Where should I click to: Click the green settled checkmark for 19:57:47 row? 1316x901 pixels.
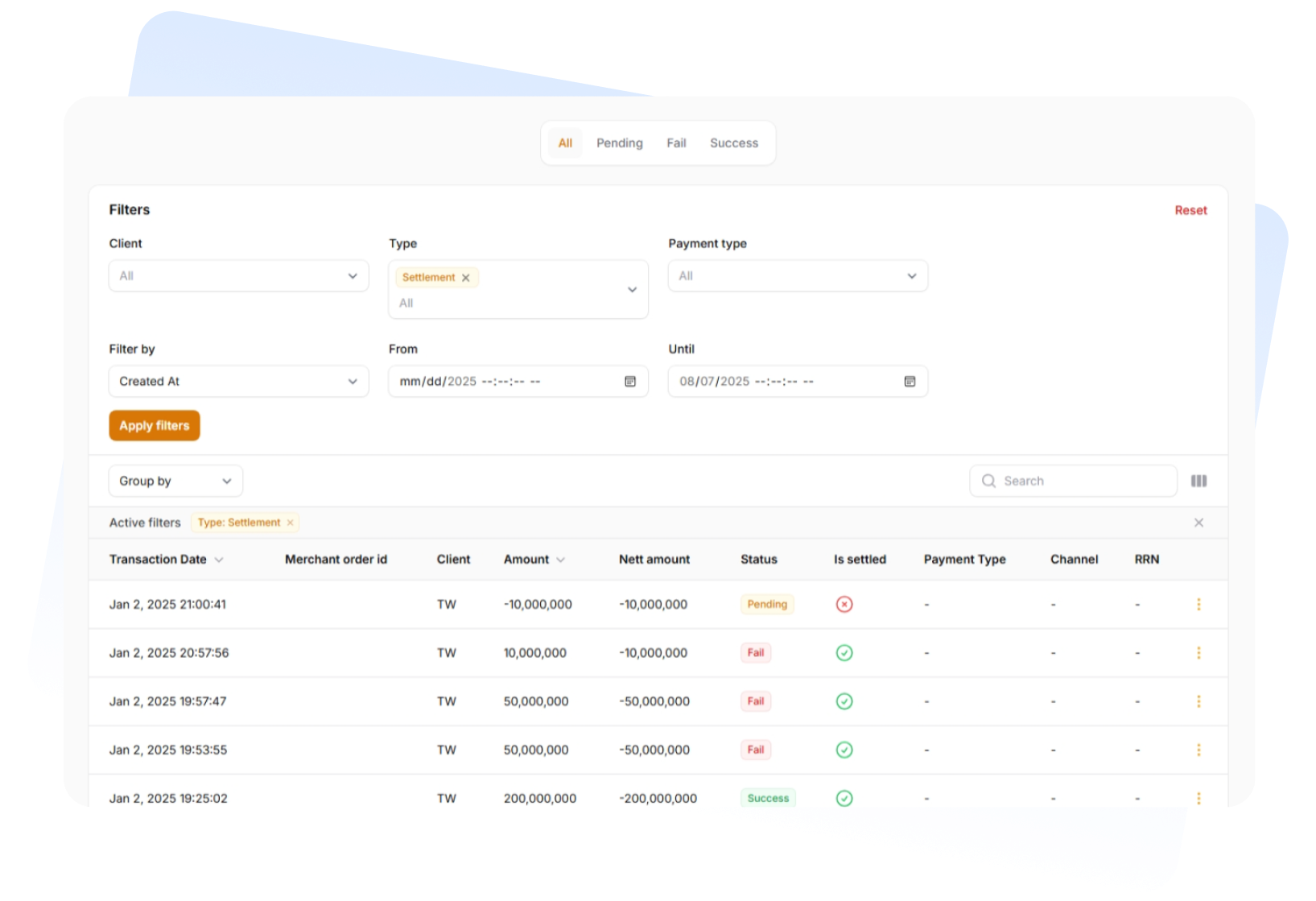[x=844, y=701]
